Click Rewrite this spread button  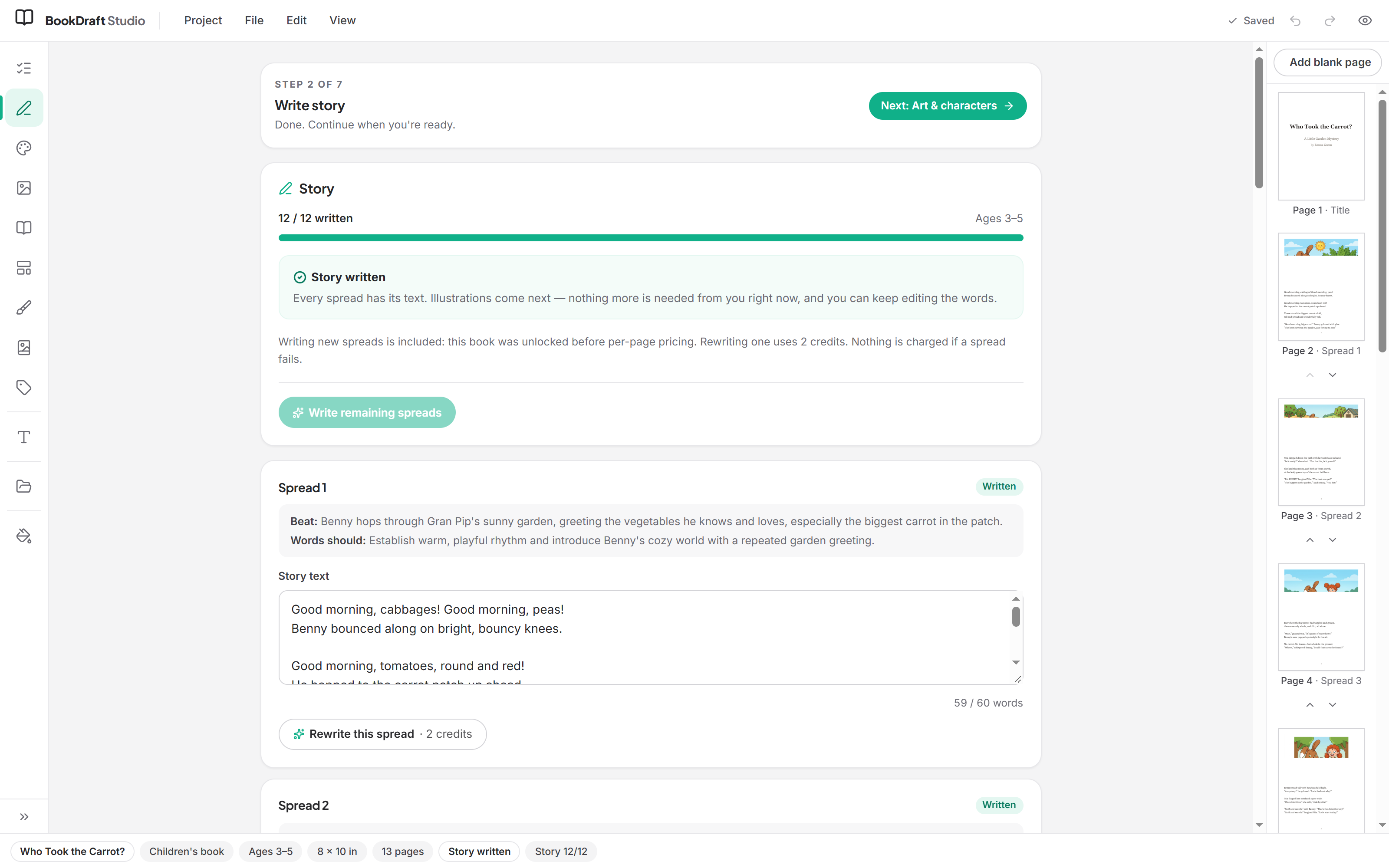click(x=382, y=733)
